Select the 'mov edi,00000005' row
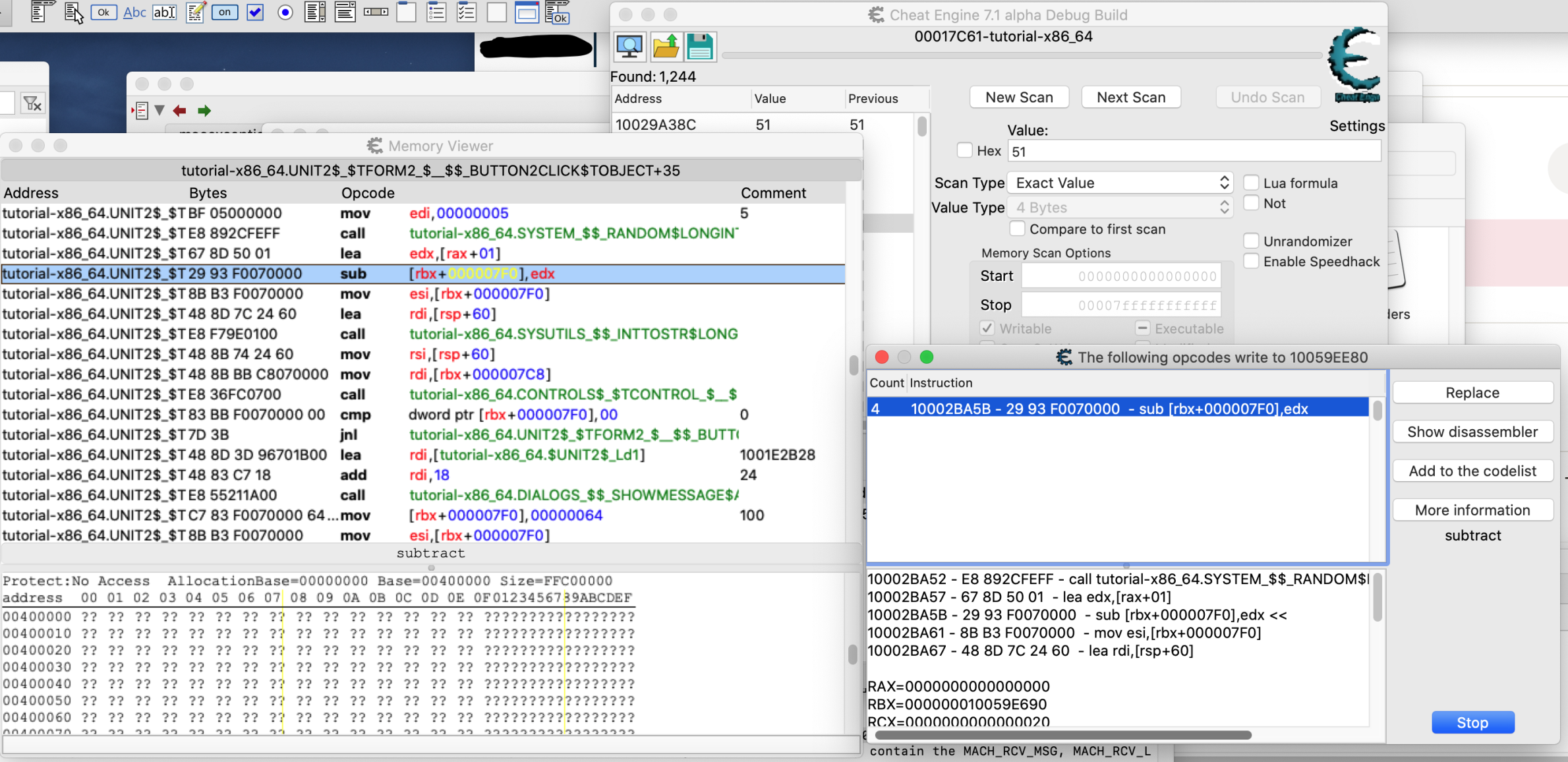The height and width of the screenshot is (762, 1568). pyautogui.click(x=423, y=214)
